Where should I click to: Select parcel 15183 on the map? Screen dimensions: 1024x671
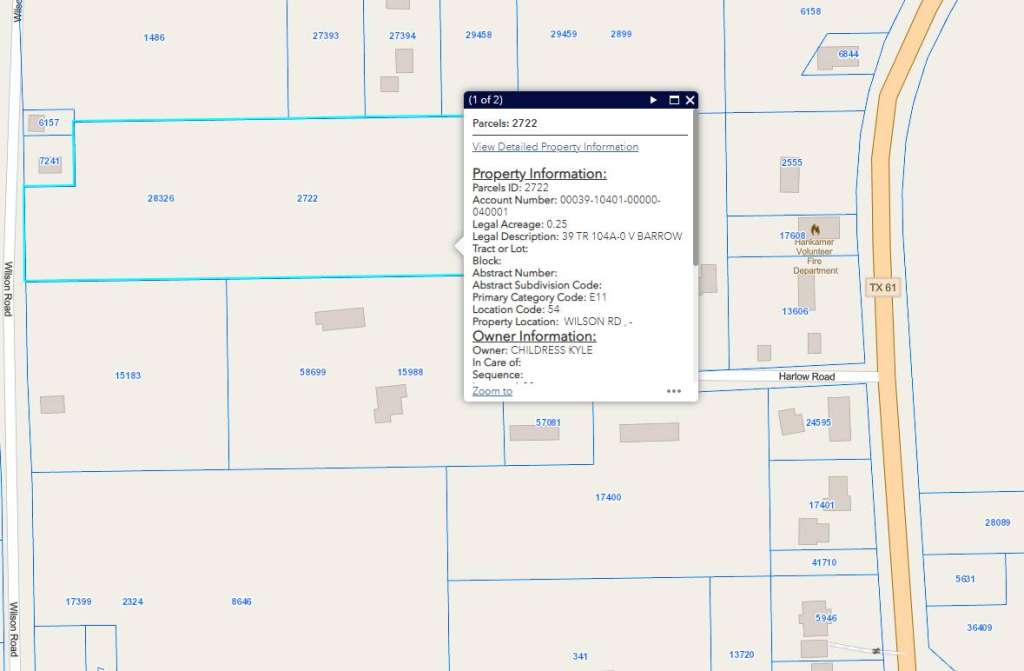pyautogui.click(x=130, y=374)
